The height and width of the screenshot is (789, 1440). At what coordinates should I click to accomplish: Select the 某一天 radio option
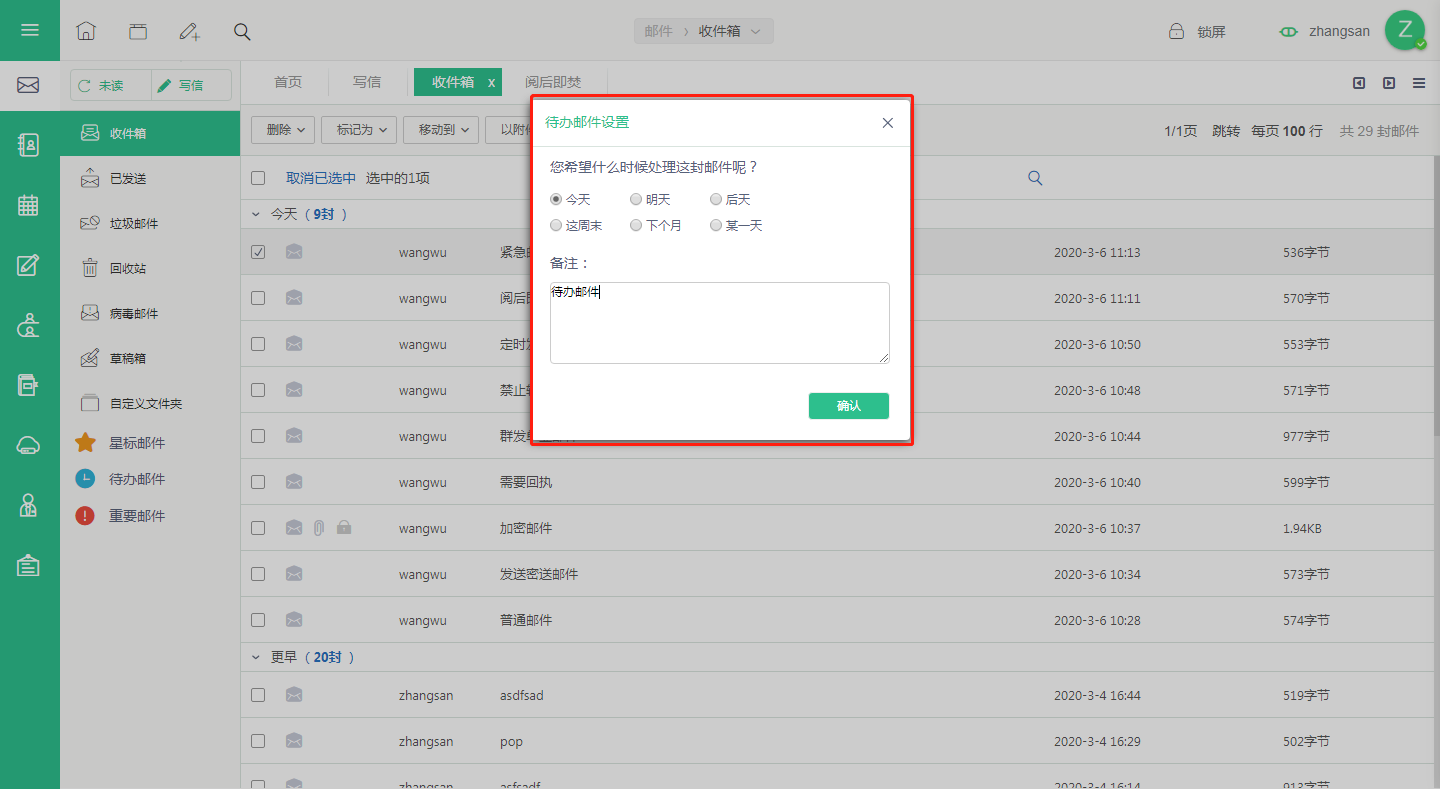[x=716, y=225]
